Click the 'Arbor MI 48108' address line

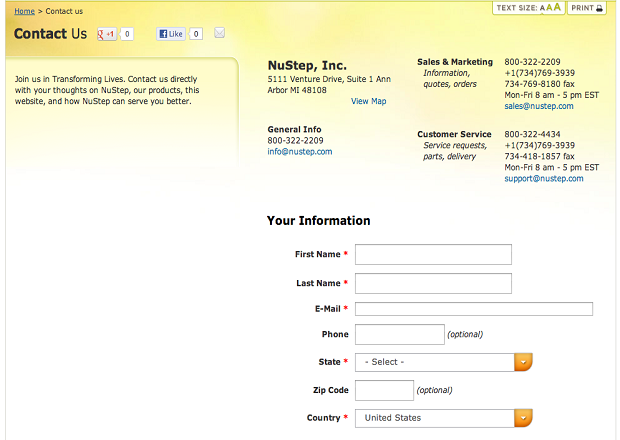(x=297, y=90)
